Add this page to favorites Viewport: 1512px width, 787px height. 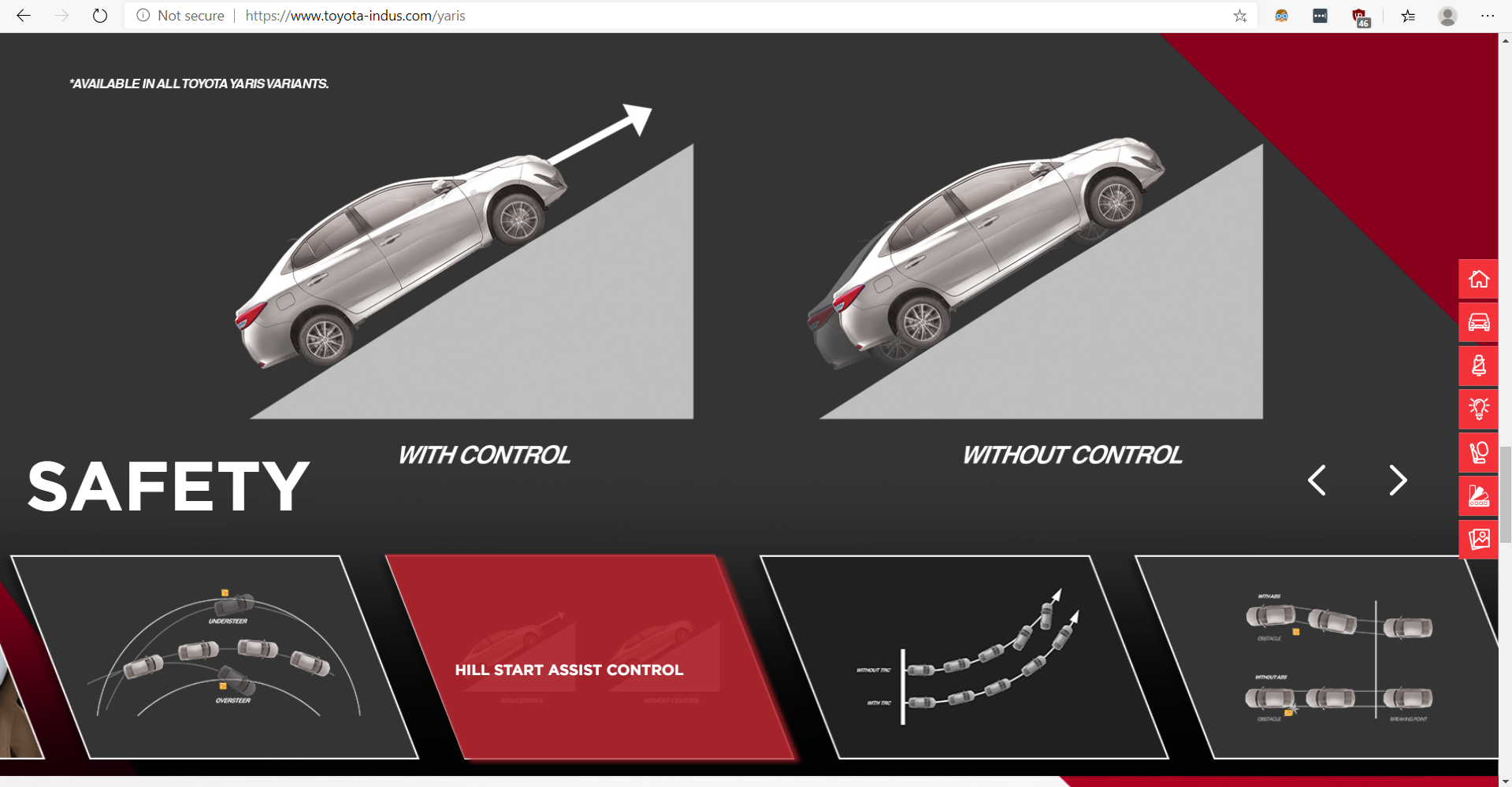1240,16
